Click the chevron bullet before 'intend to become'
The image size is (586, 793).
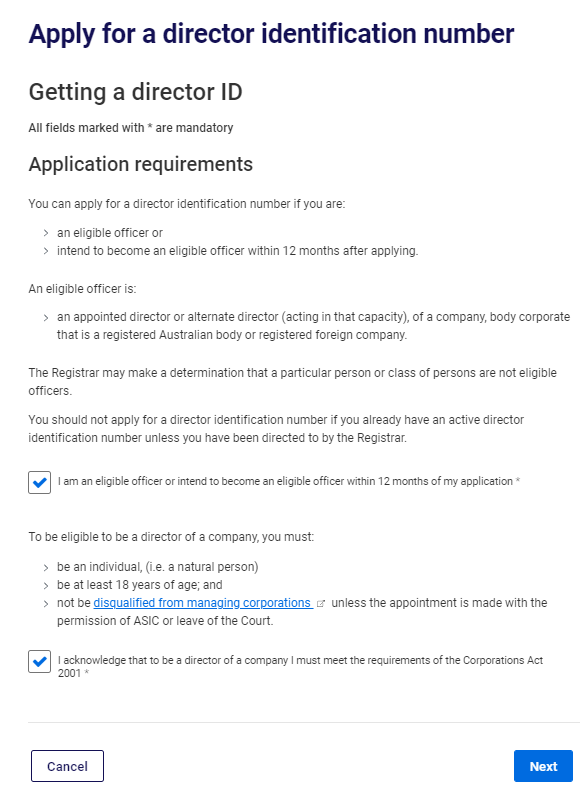point(46,251)
